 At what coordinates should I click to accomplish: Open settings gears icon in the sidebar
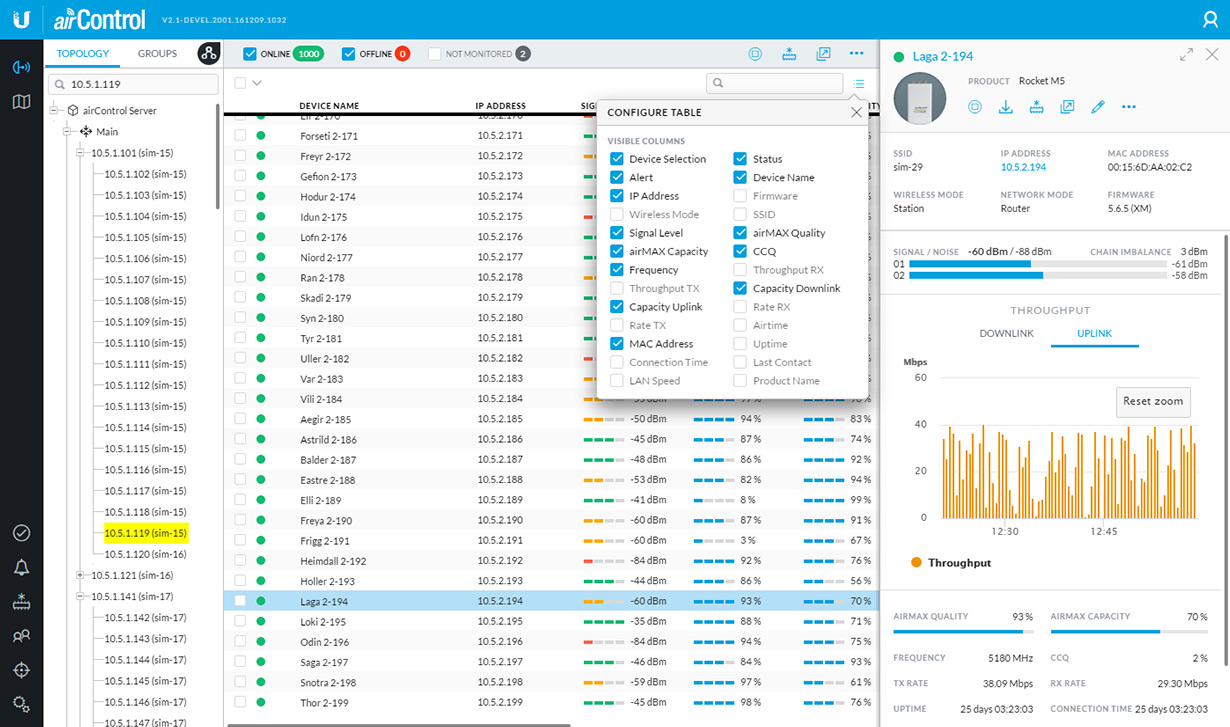point(21,703)
